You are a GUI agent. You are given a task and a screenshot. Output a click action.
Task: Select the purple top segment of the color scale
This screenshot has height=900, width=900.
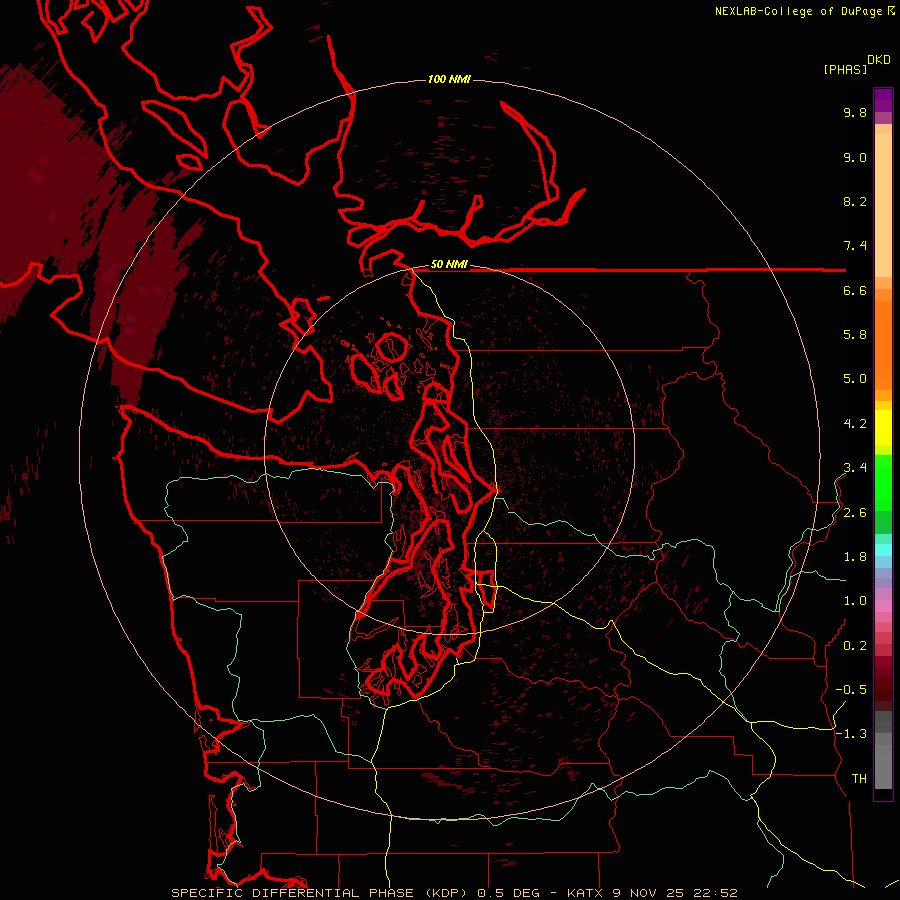(x=883, y=100)
